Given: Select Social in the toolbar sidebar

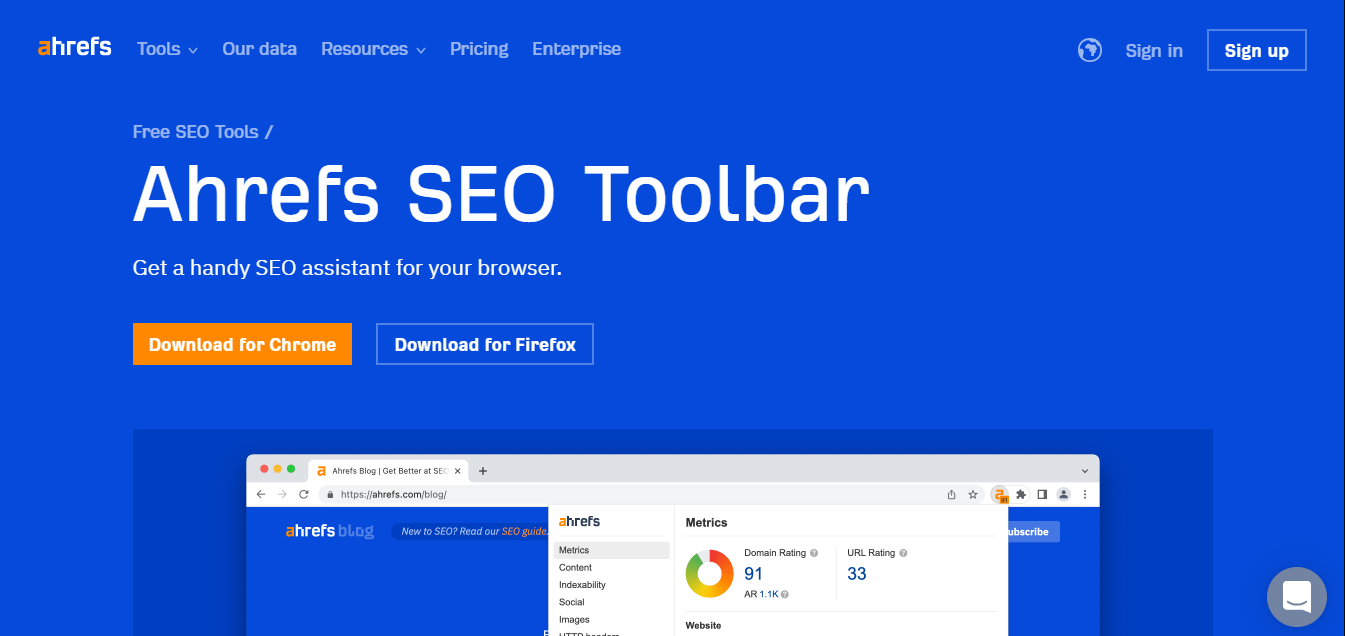Looking at the screenshot, I should click(x=572, y=602).
